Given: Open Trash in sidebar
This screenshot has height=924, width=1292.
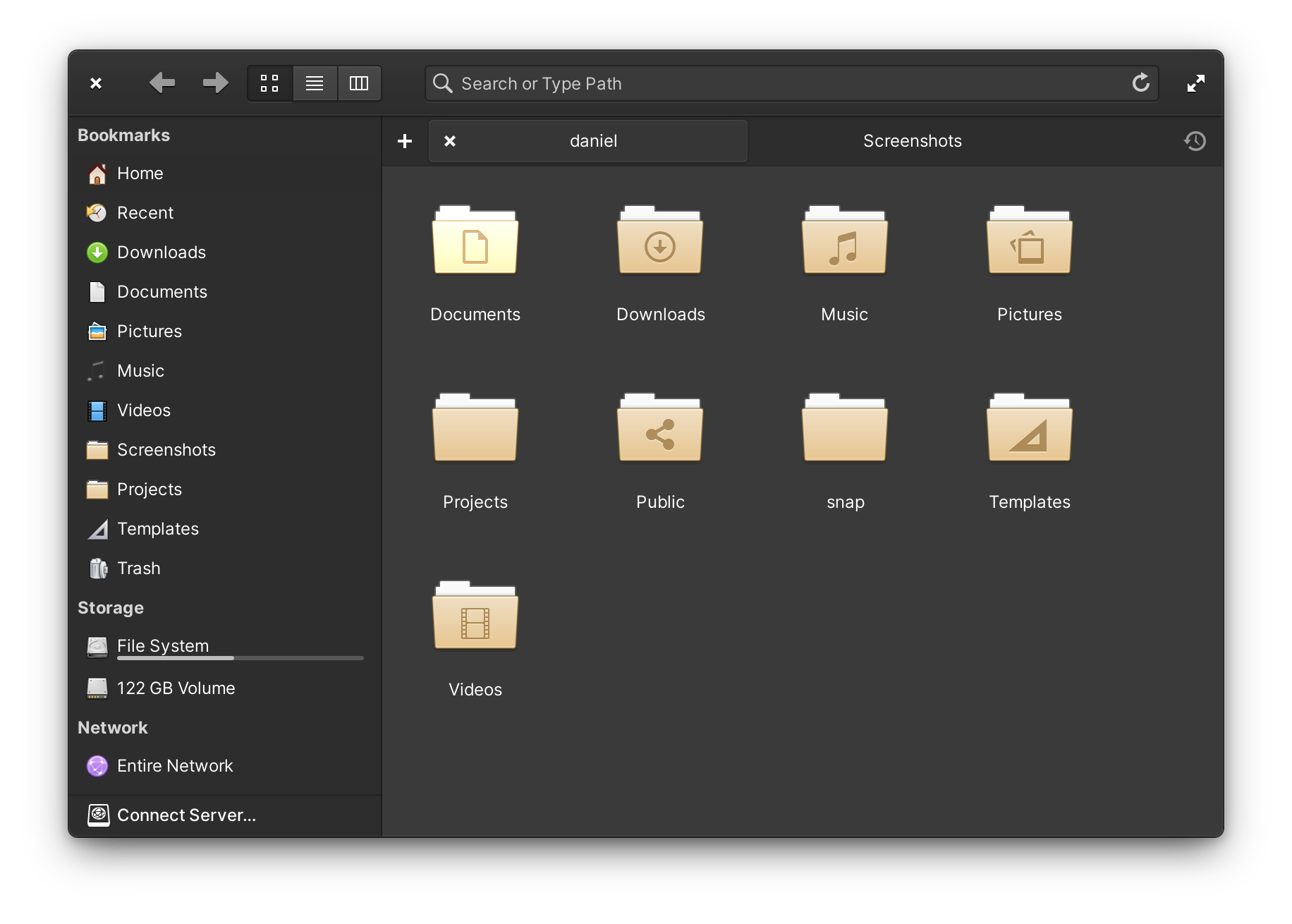Looking at the screenshot, I should [226, 569].
